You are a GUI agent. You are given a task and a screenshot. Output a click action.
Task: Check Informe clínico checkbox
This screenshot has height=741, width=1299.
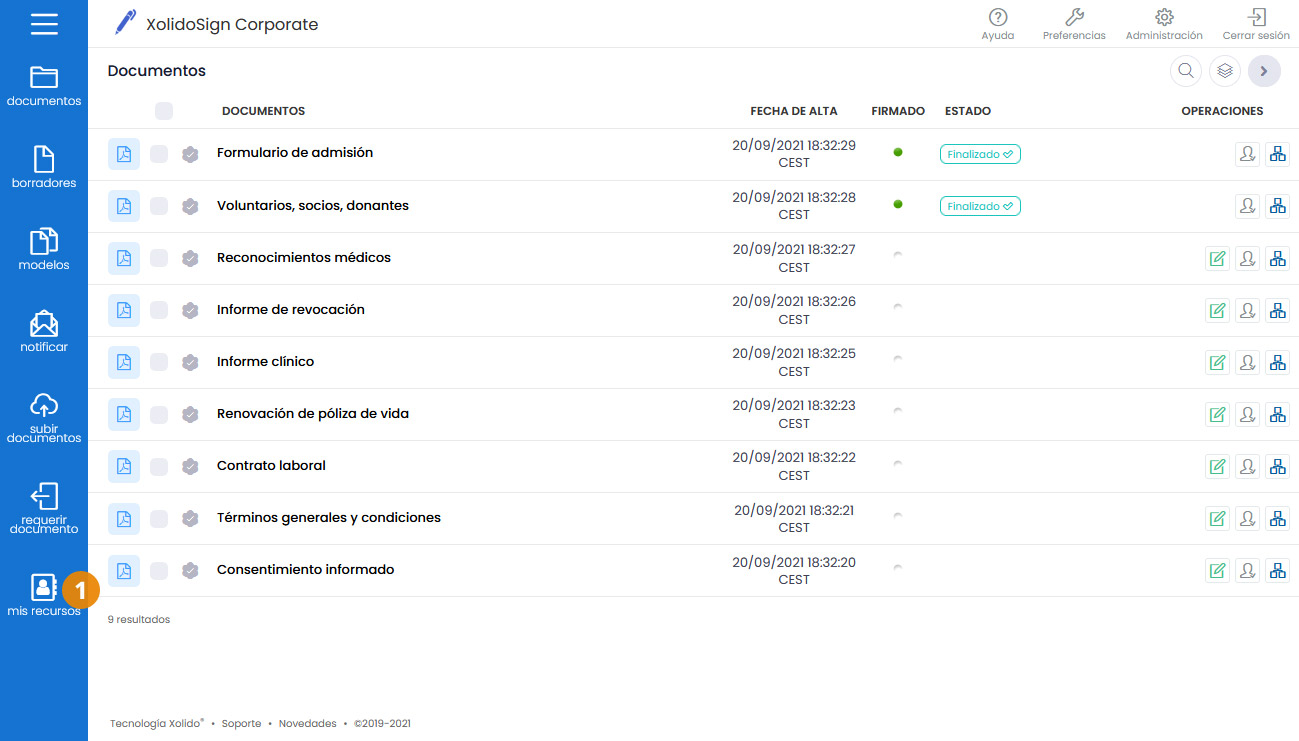pos(159,362)
